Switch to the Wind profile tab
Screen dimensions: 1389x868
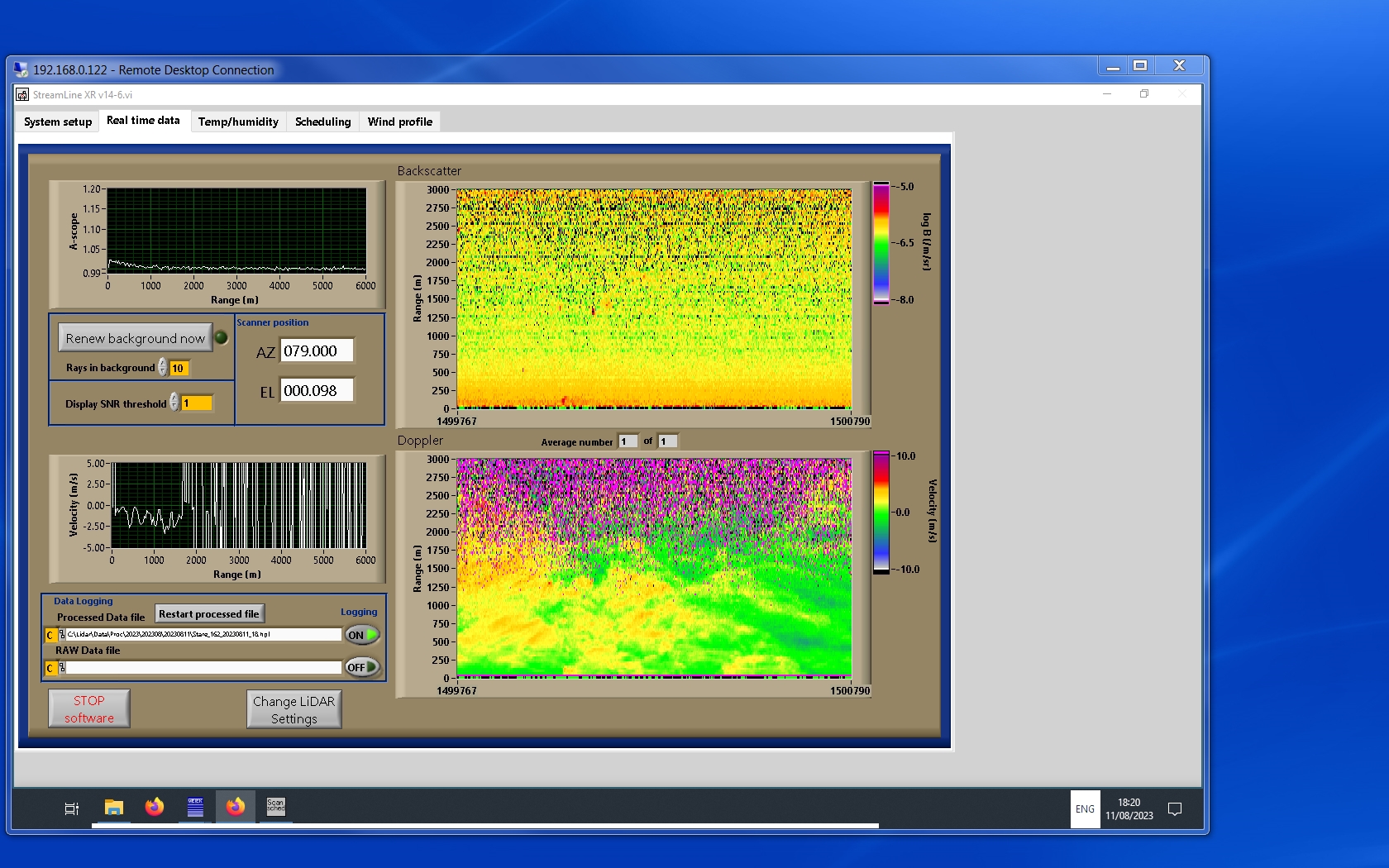click(x=400, y=122)
